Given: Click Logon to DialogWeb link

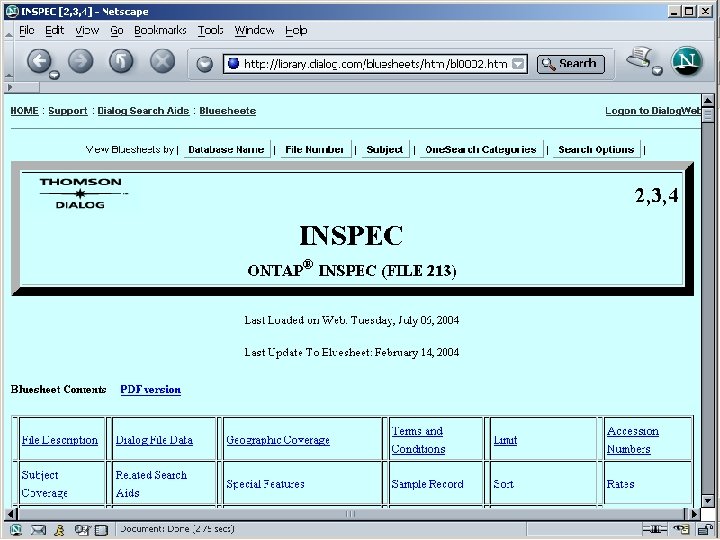Looking at the screenshot, I should click(x=653, y=111).
